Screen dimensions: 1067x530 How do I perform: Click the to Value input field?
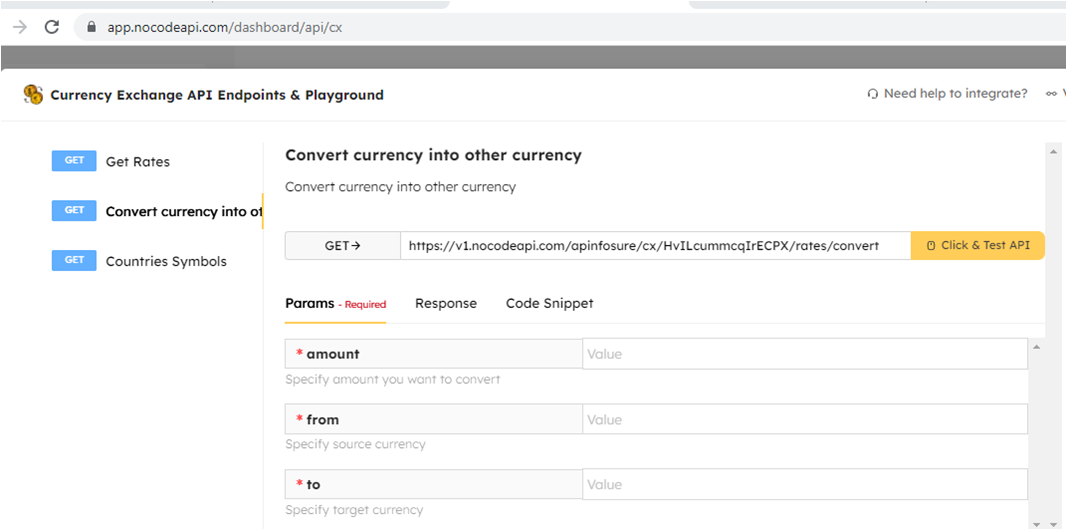(x=805, y=484)
